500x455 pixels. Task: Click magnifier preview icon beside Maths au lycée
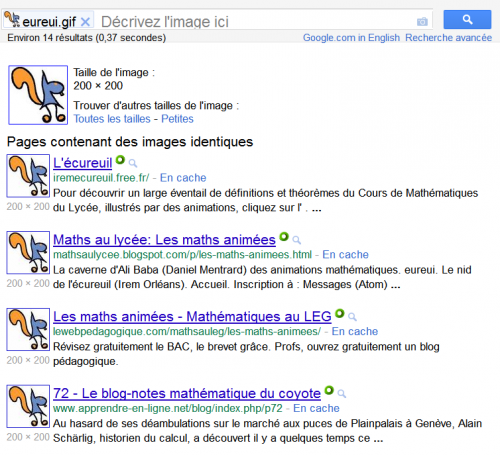pos(296,240)
